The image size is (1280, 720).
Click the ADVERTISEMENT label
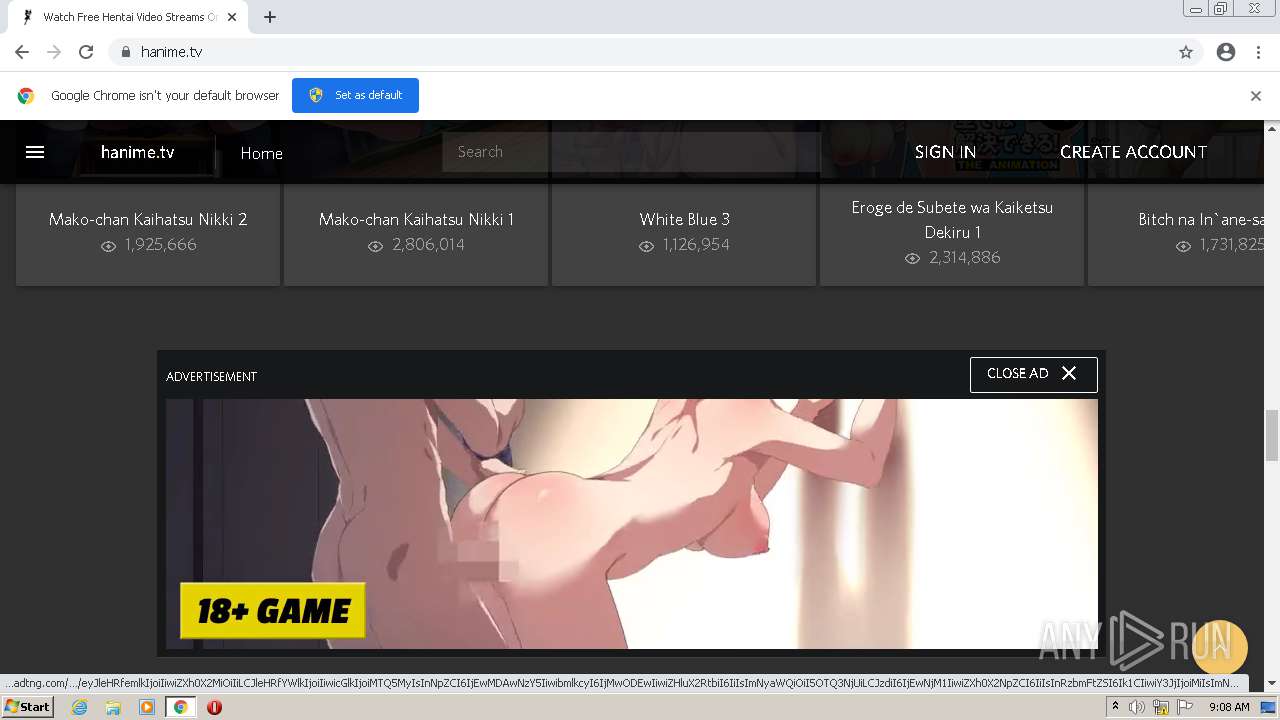click(211, 377)
